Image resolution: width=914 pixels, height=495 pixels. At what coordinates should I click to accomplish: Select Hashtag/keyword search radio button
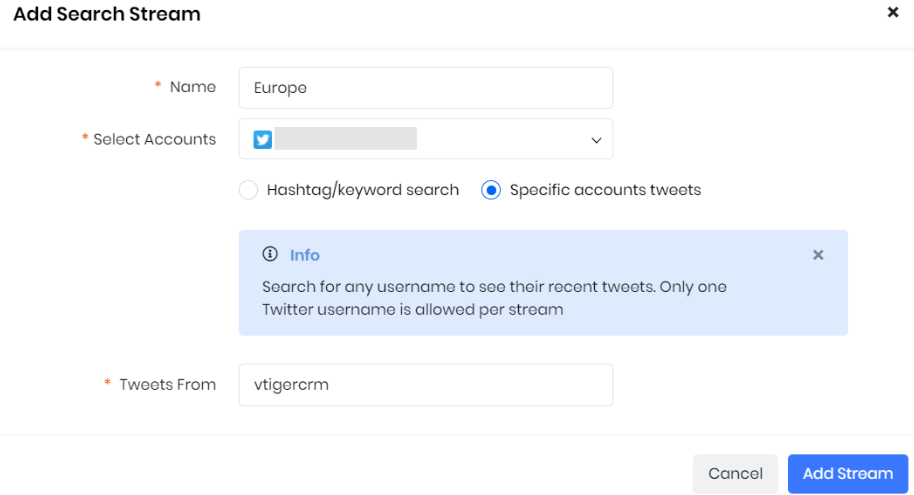coord(248,190)
